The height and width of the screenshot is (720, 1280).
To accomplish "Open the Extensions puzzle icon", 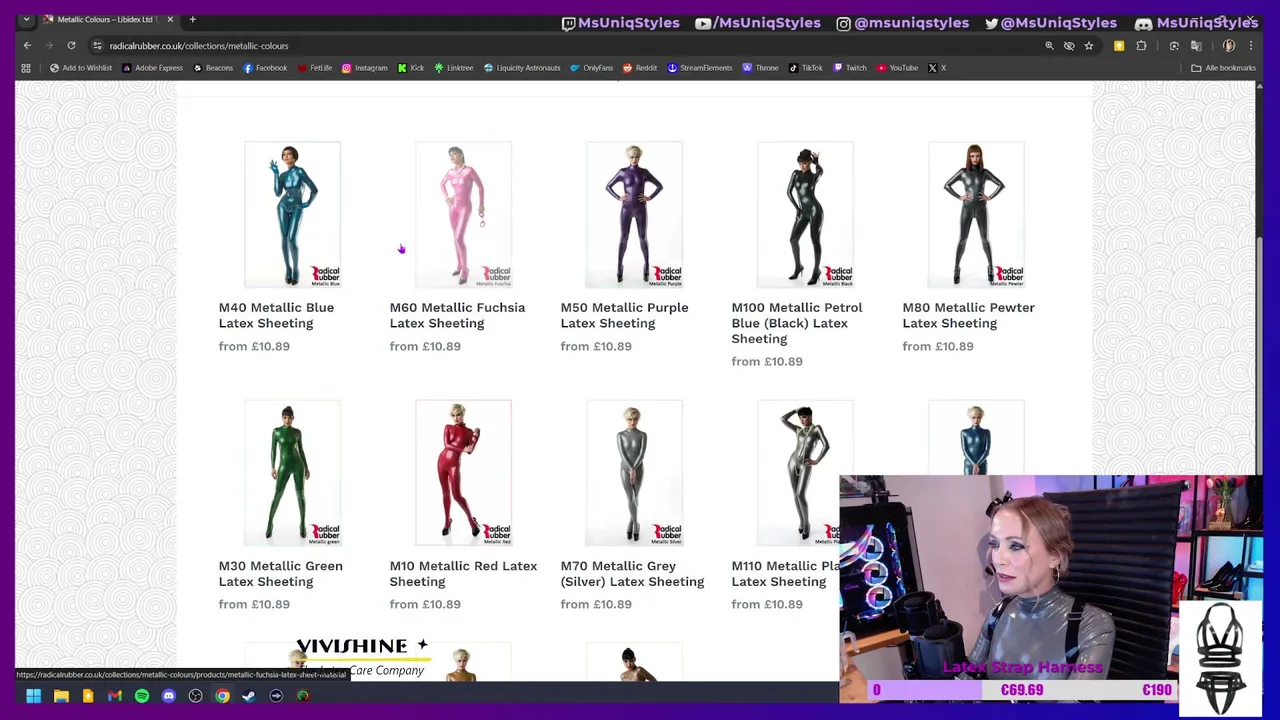I will click(x=1141, y=45).
